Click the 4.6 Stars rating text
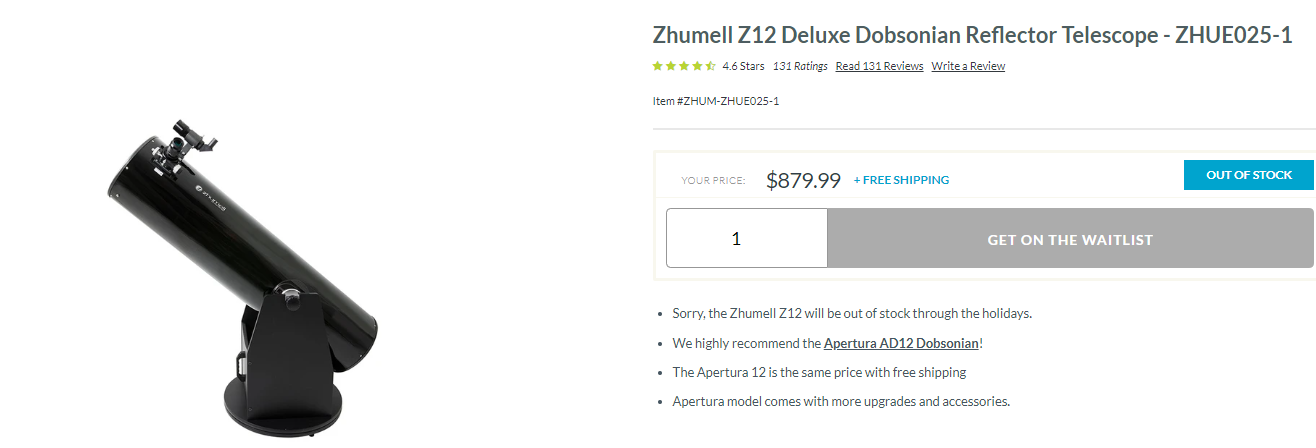The image size is (1316, 448). point(743,67)
